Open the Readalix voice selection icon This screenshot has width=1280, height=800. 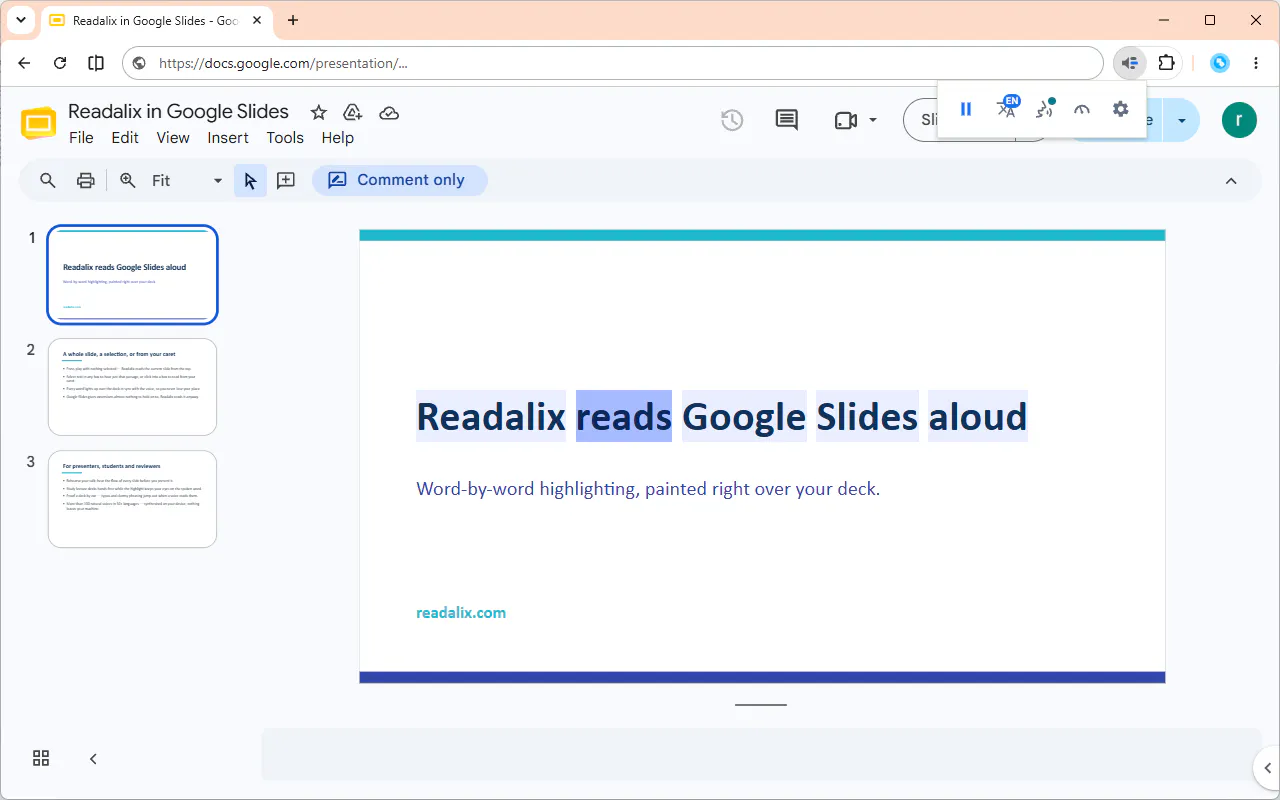1045,108
